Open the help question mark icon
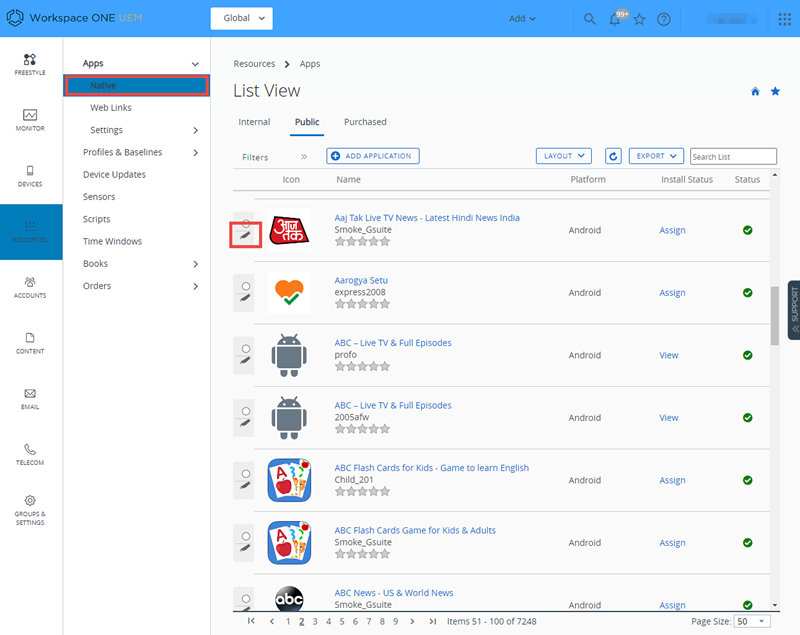Viewport: 800px width, 635px height. [664, 19]
